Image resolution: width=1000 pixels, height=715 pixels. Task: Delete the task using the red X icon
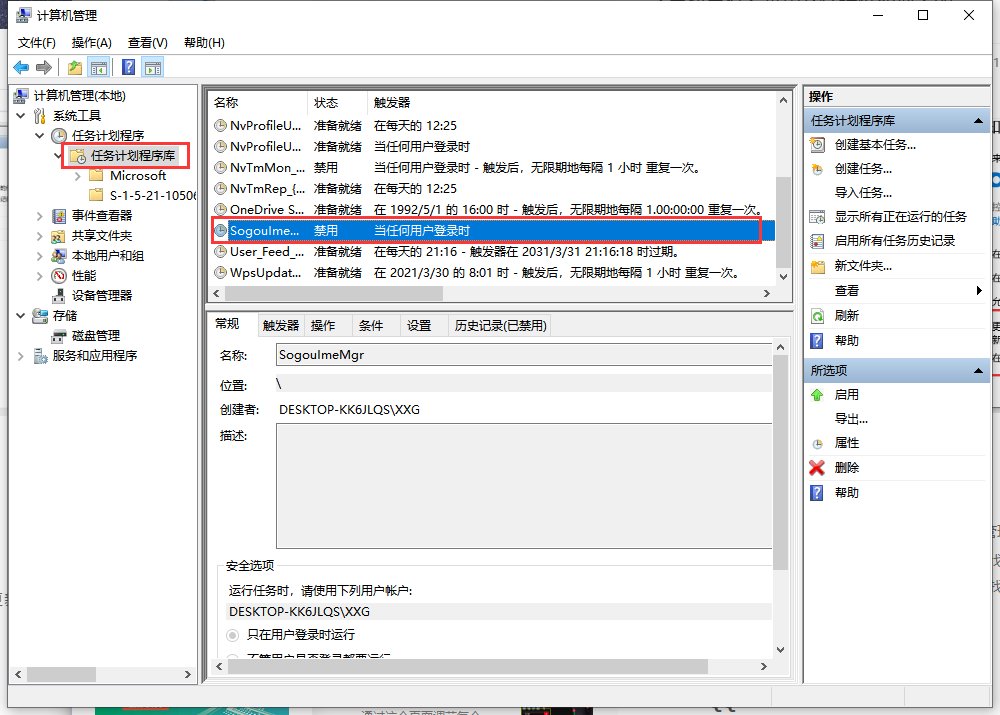818,467
